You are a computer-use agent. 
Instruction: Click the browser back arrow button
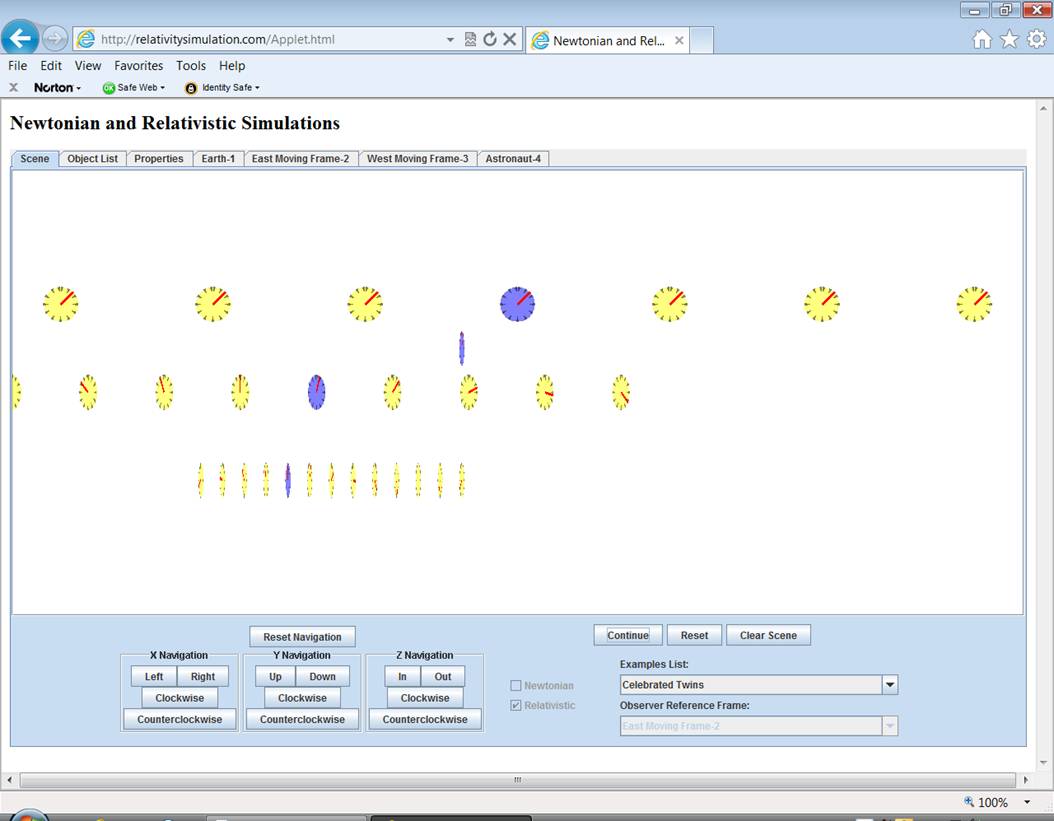pos(21,39)
